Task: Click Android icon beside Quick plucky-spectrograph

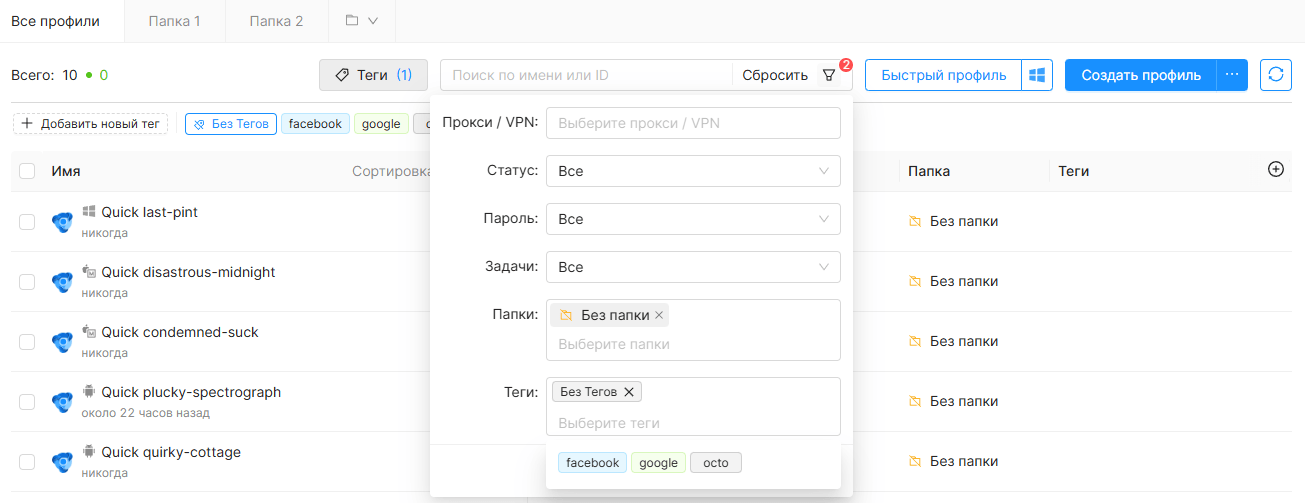Action: click(89, 392)
